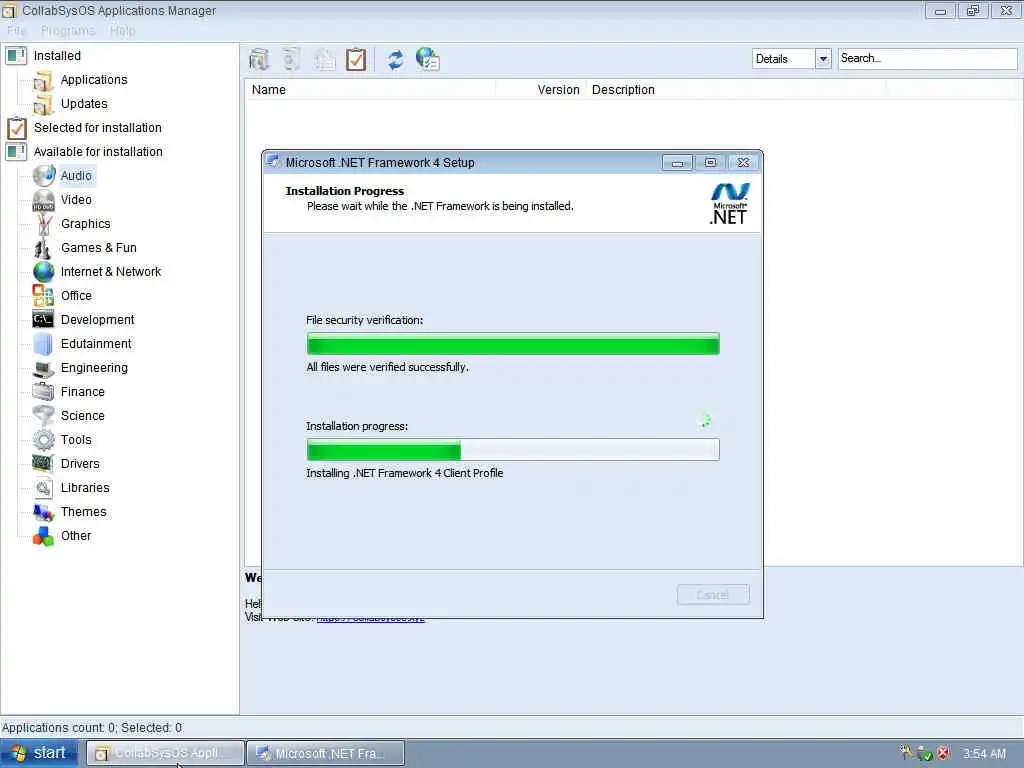Select the 'Installed' tree label
Viewport: 1024px width, 768px height.
tap(57, 56)
